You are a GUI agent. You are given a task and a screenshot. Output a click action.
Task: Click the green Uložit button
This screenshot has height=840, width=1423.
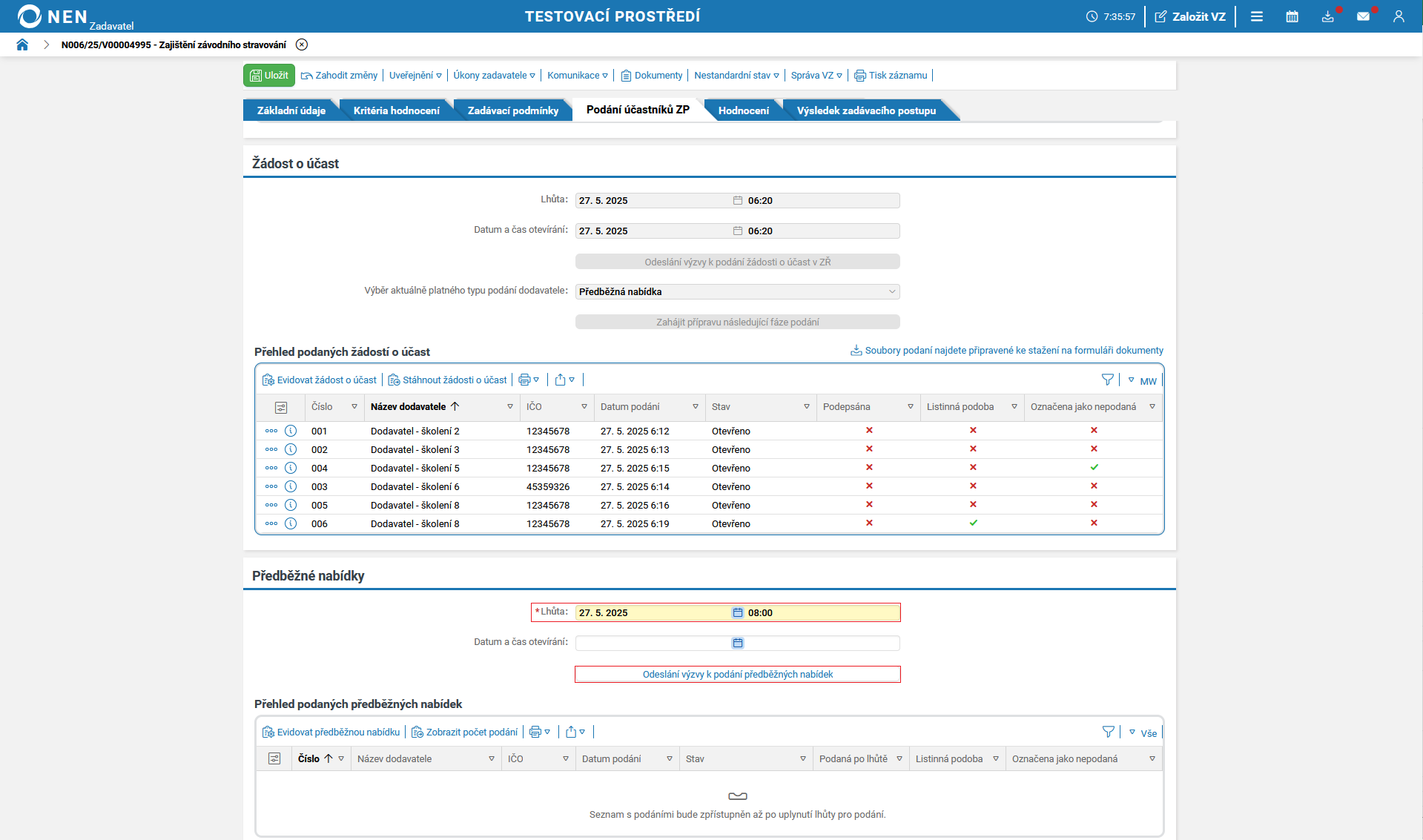[269, 76]
